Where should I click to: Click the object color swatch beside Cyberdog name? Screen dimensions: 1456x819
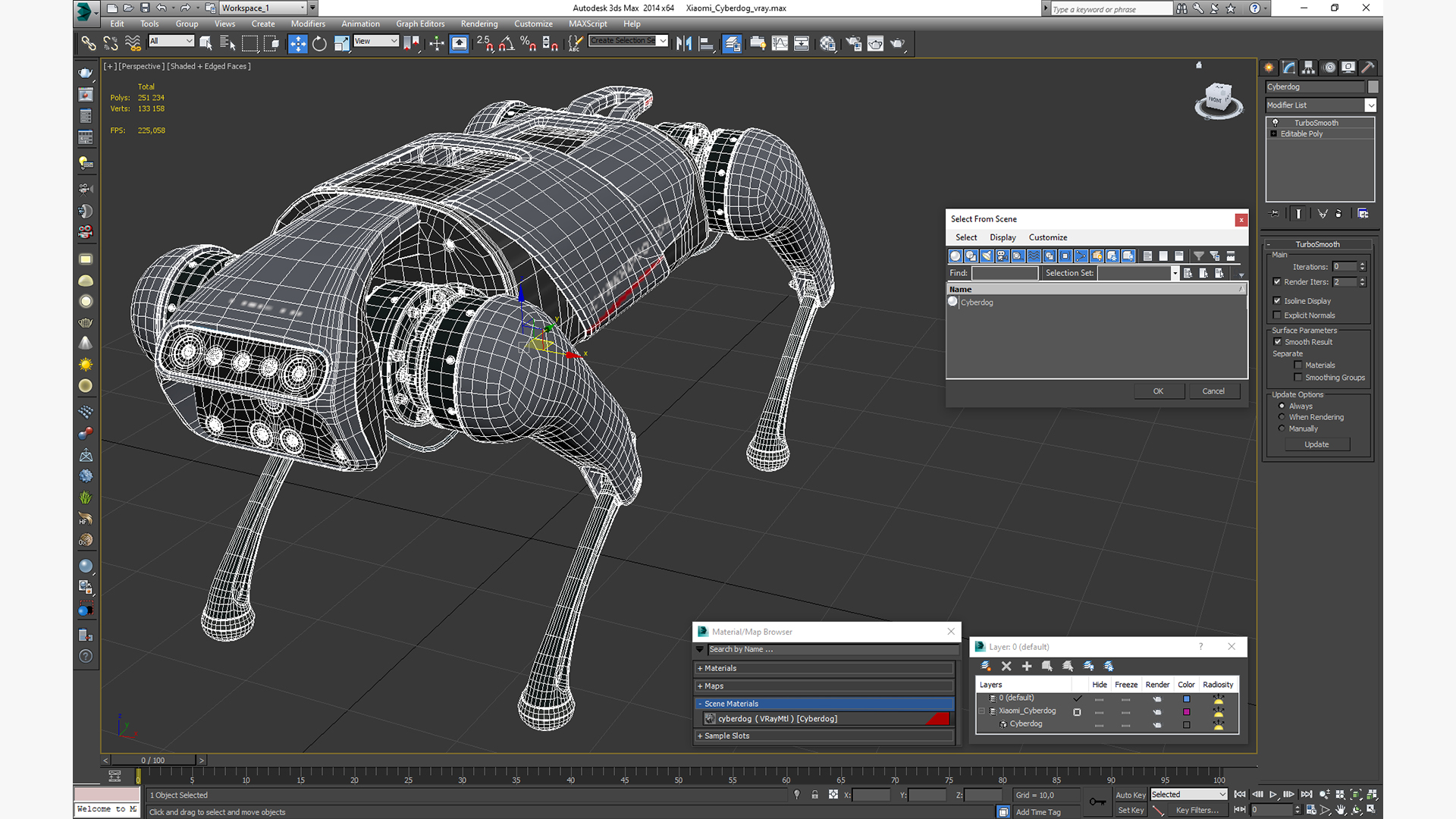tap(1373, 86)
